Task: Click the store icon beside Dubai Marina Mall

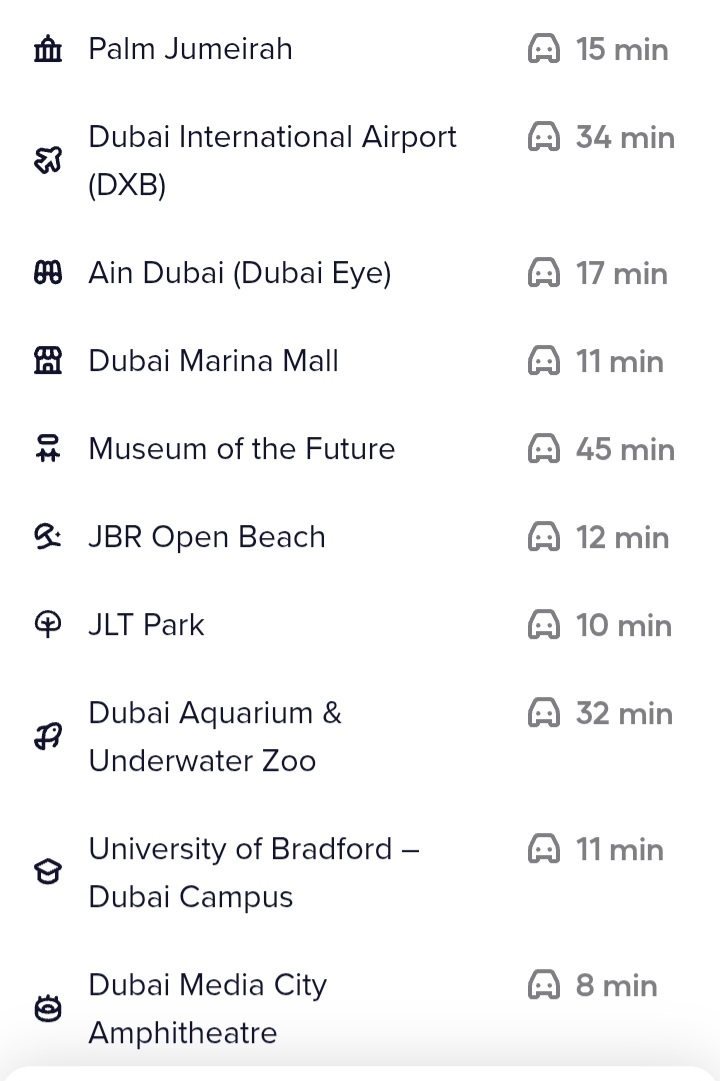Action: point(47,361)
